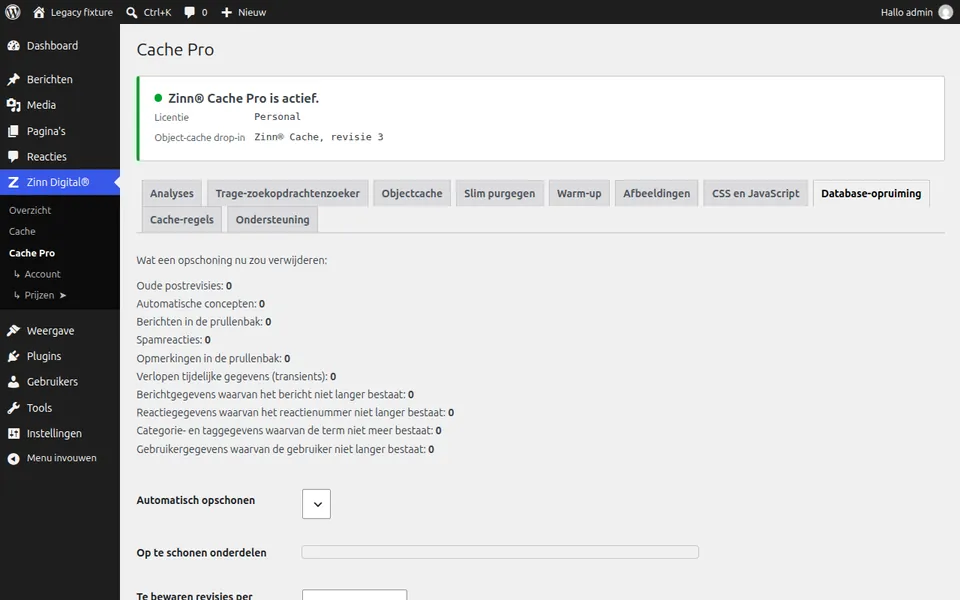Click the 'Zinn® Cache, revisie 3' value
The width and height of the screenshot is (960, 600).
coord(319,137)
